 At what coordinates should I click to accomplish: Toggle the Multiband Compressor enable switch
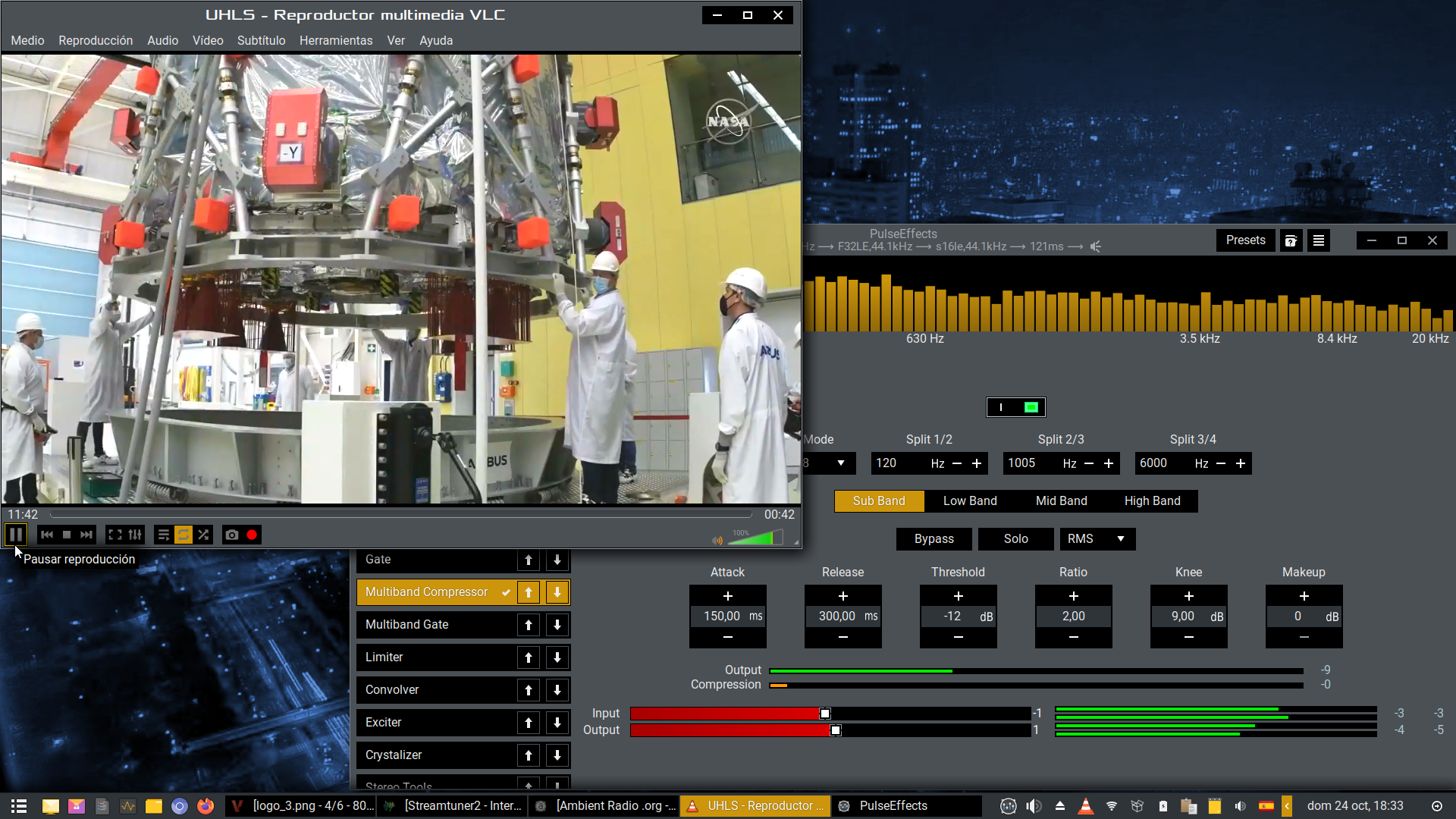tap(1016, 407)
